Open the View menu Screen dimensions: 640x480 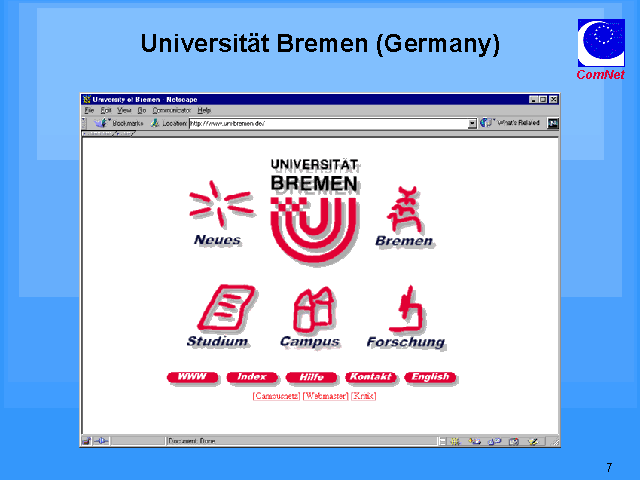124,110
